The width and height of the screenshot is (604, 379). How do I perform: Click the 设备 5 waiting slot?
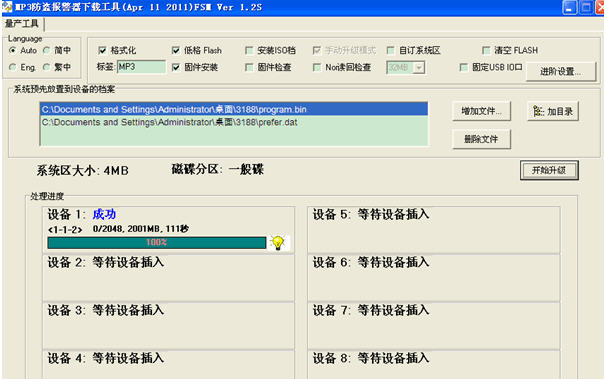(x=434, y=230)
